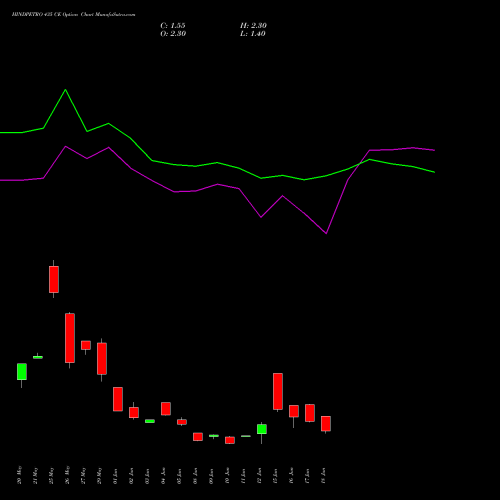
Task: Select the small red candle for 05 Jun
Action: (182, 422)
